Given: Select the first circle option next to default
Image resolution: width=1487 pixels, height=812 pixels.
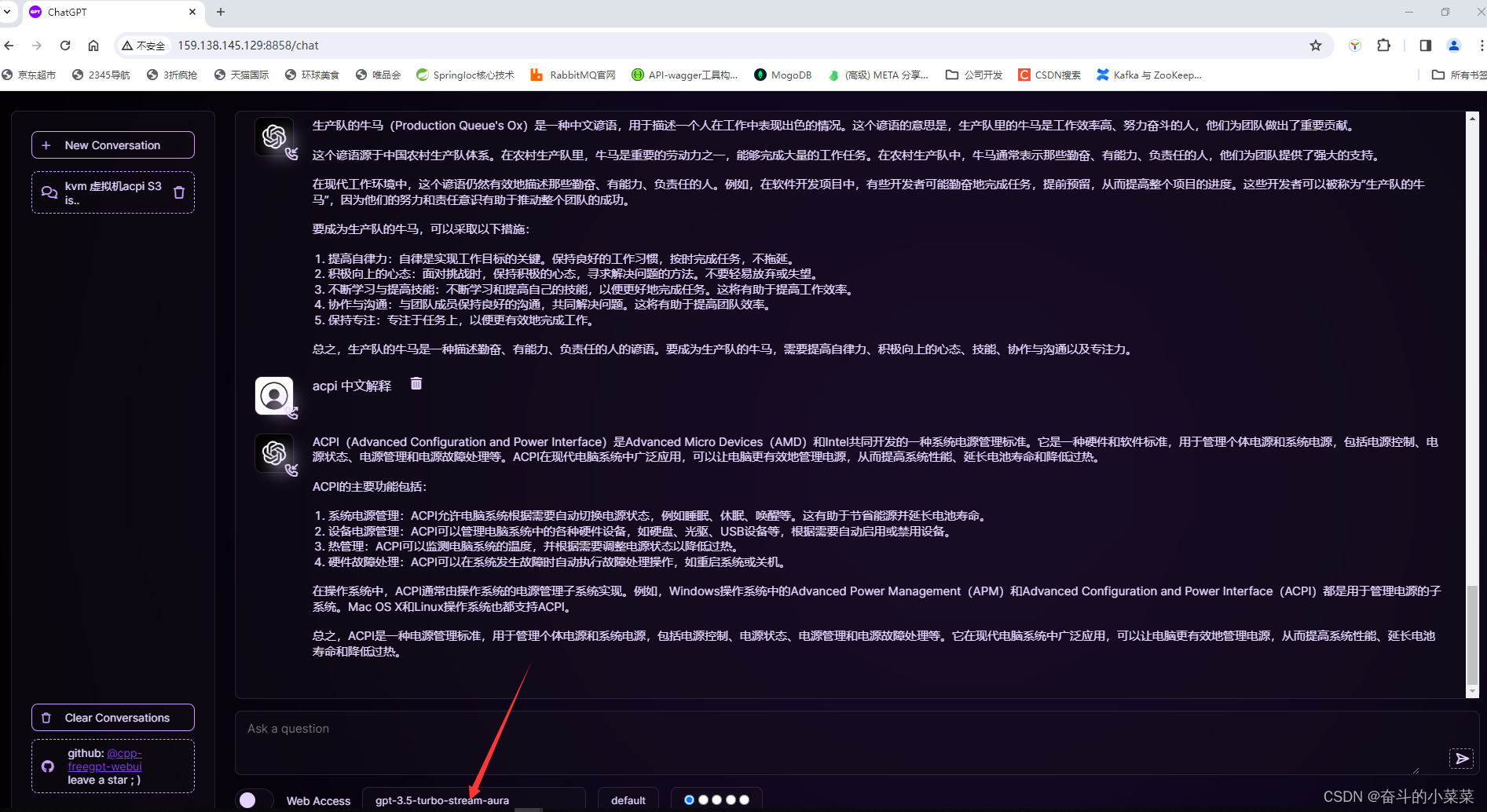Looking at the screenshot, I should click(689, 799).
